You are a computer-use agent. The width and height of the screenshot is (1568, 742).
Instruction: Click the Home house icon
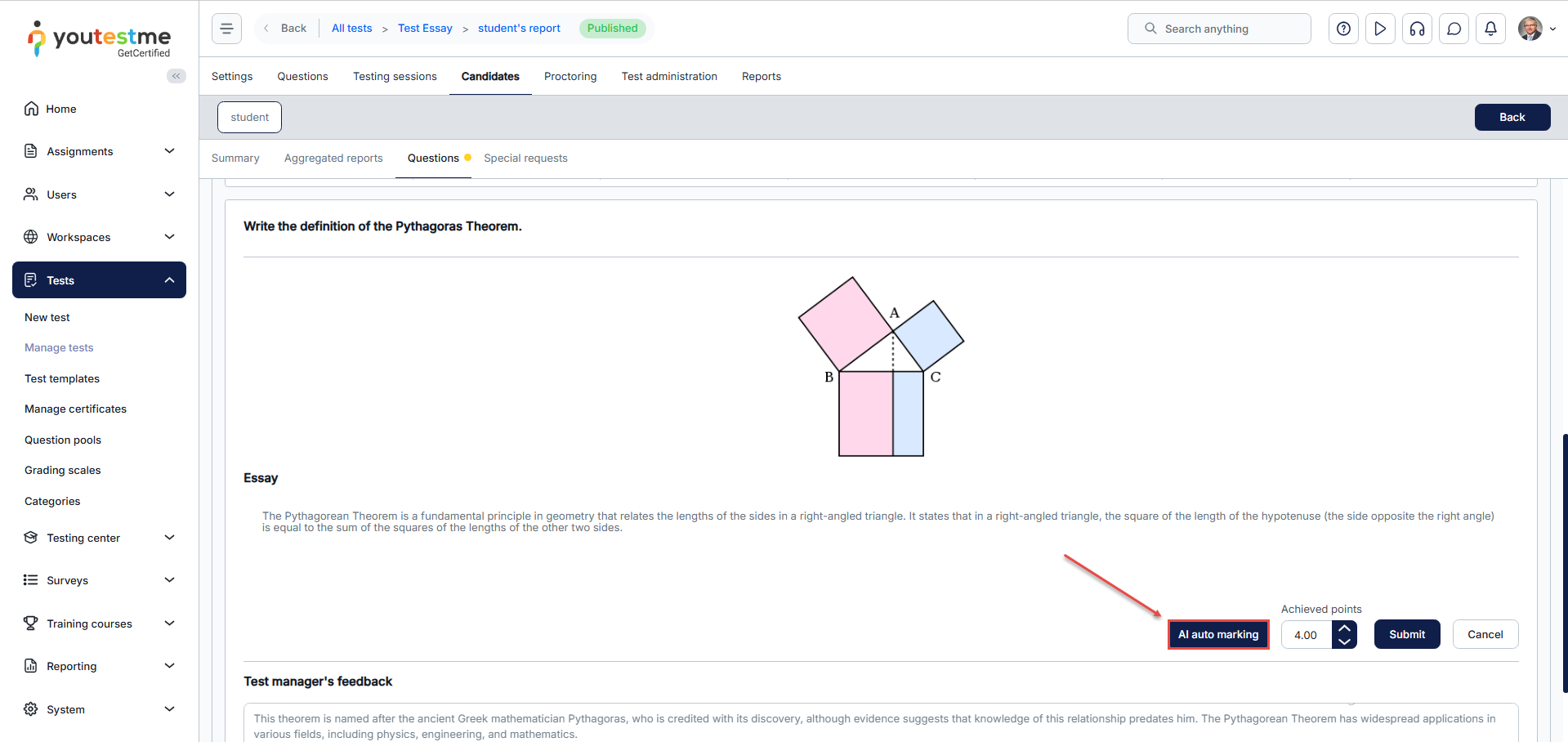coord(31,109)
